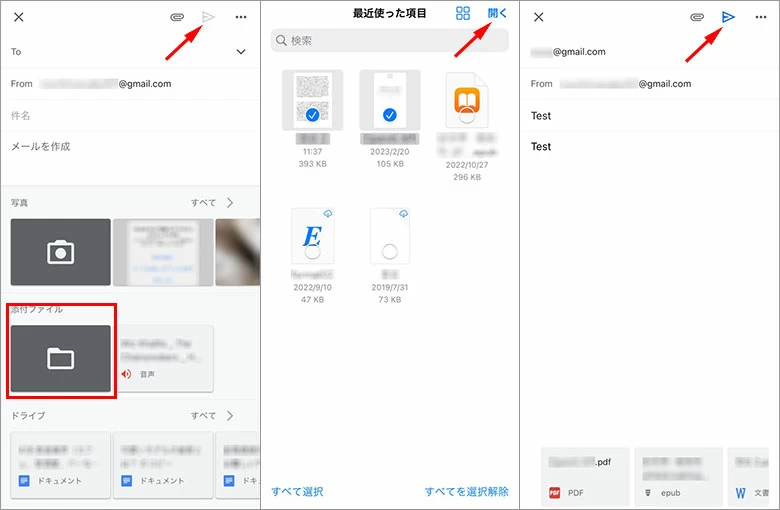Click the attachment paperclip in left compose screen
Viewport: 780px width, 510px height.
(x=177, y=17)
